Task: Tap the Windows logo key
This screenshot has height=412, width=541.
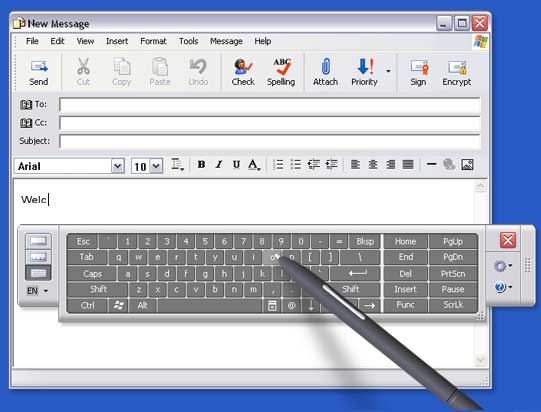Action: (x=118, y=305)
